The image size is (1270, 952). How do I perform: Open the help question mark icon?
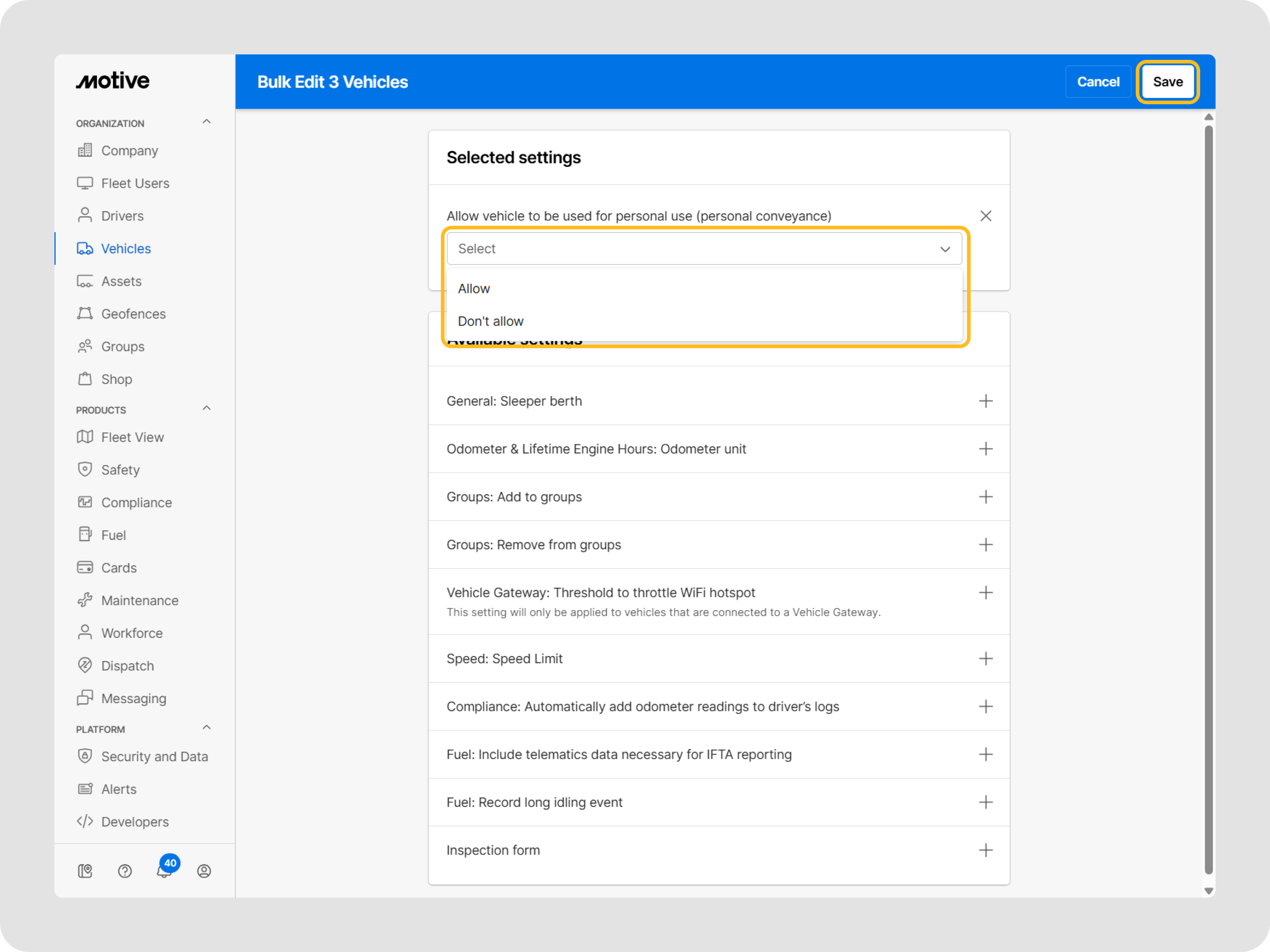pyautogui.click(x=125, y=871)
